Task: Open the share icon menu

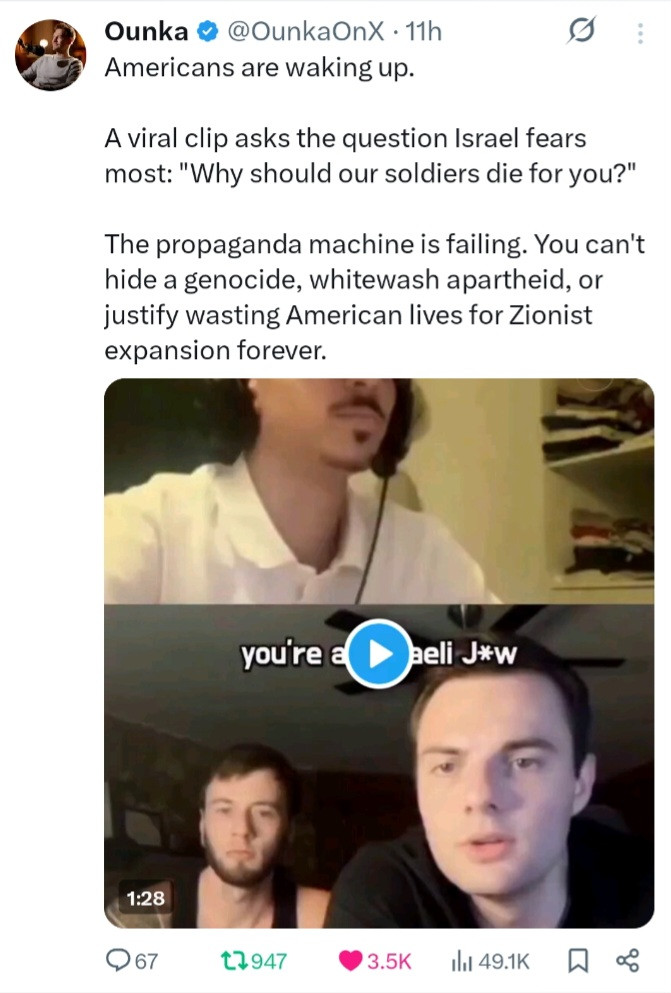Action: point(627,961)
